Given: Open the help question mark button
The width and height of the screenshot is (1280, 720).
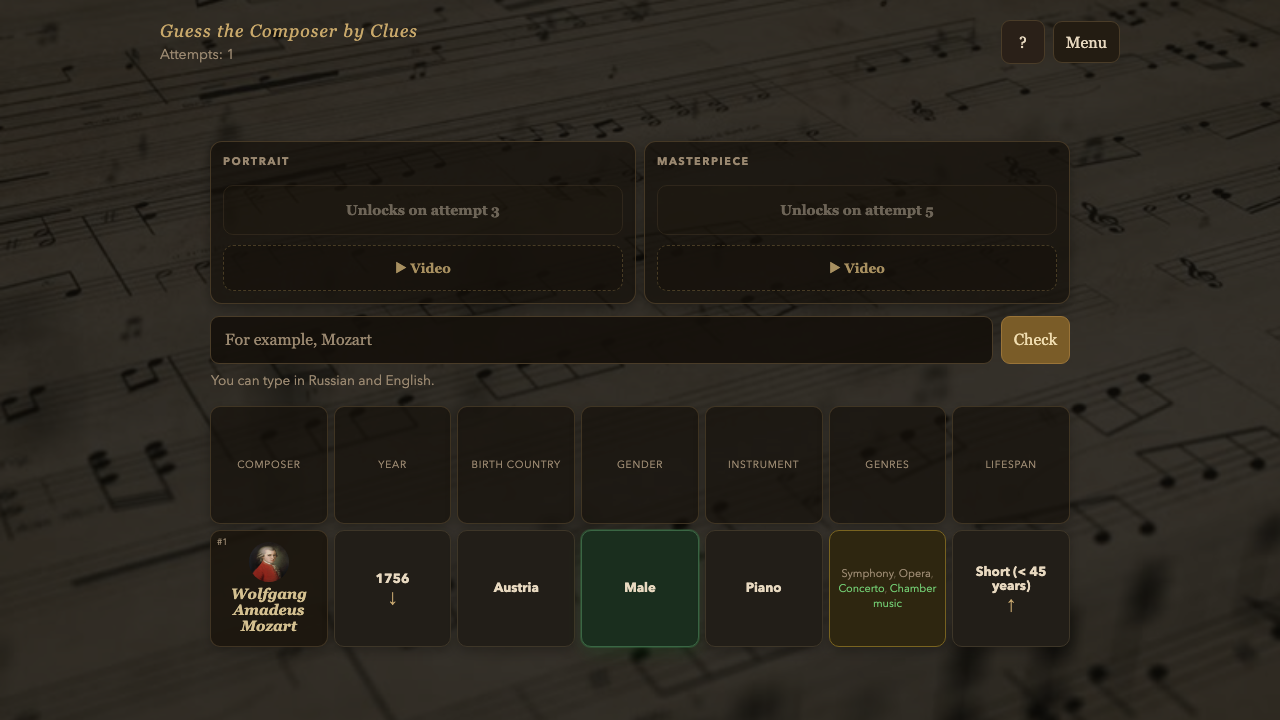Looking at the screenshot, I should coord(1023,42).
